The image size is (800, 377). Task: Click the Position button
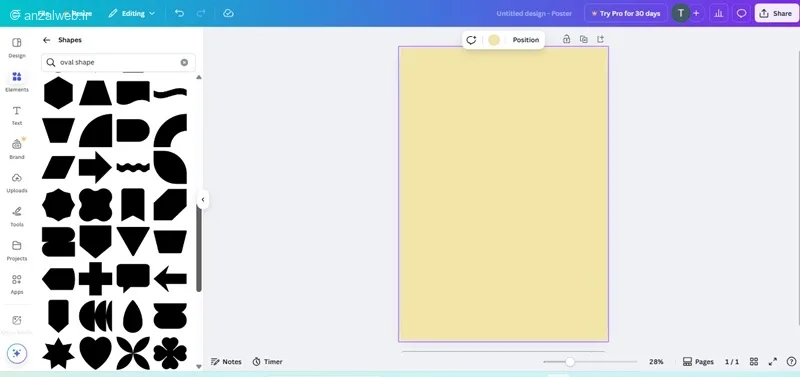coord(526,40)
